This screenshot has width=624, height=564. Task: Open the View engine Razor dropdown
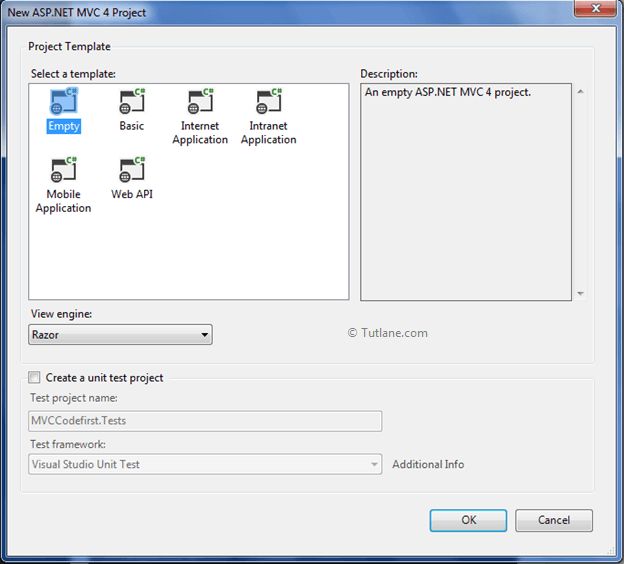[120, 334]
